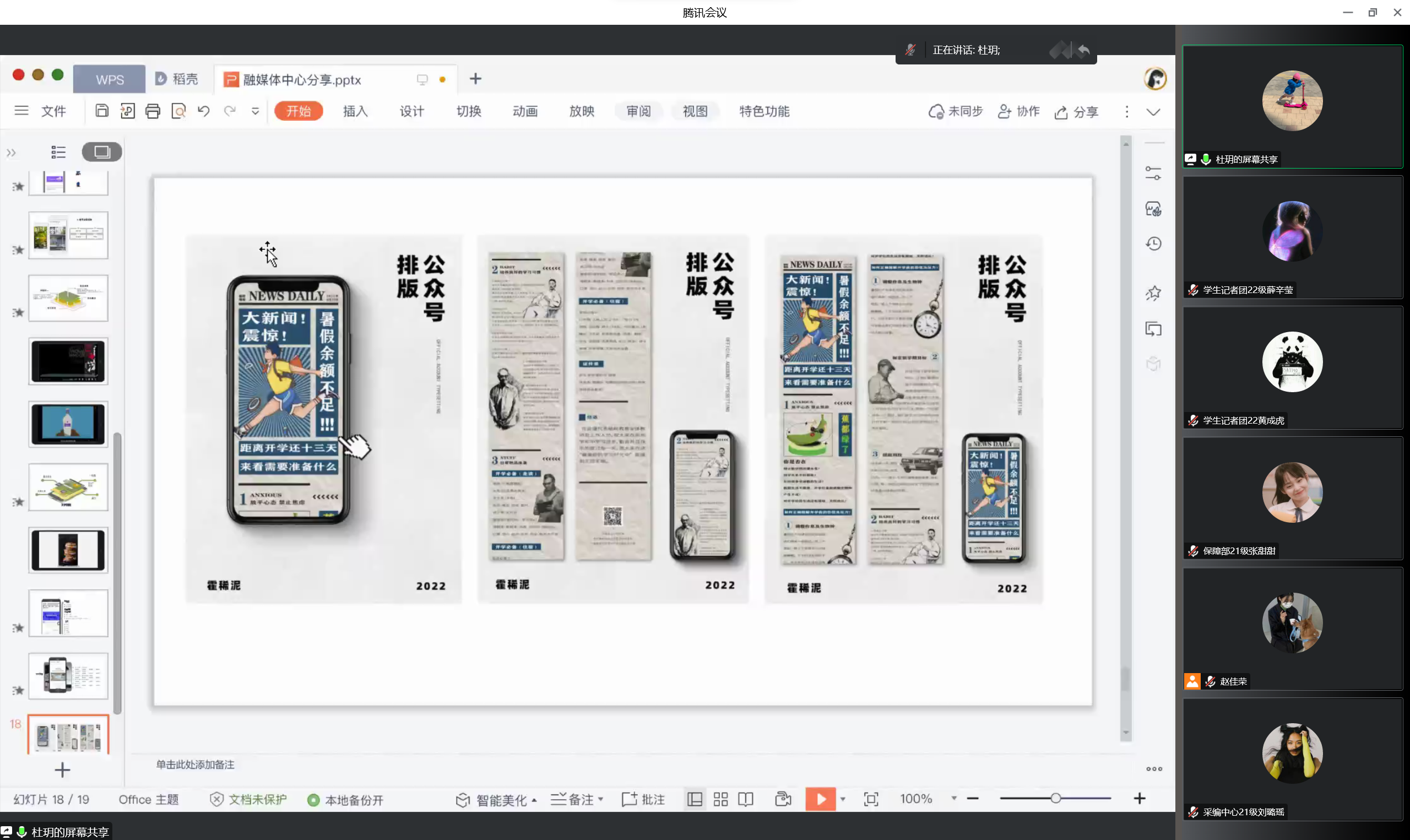
Task: Toggle the 本地备份开 local backup status
Action: [346, 800]
